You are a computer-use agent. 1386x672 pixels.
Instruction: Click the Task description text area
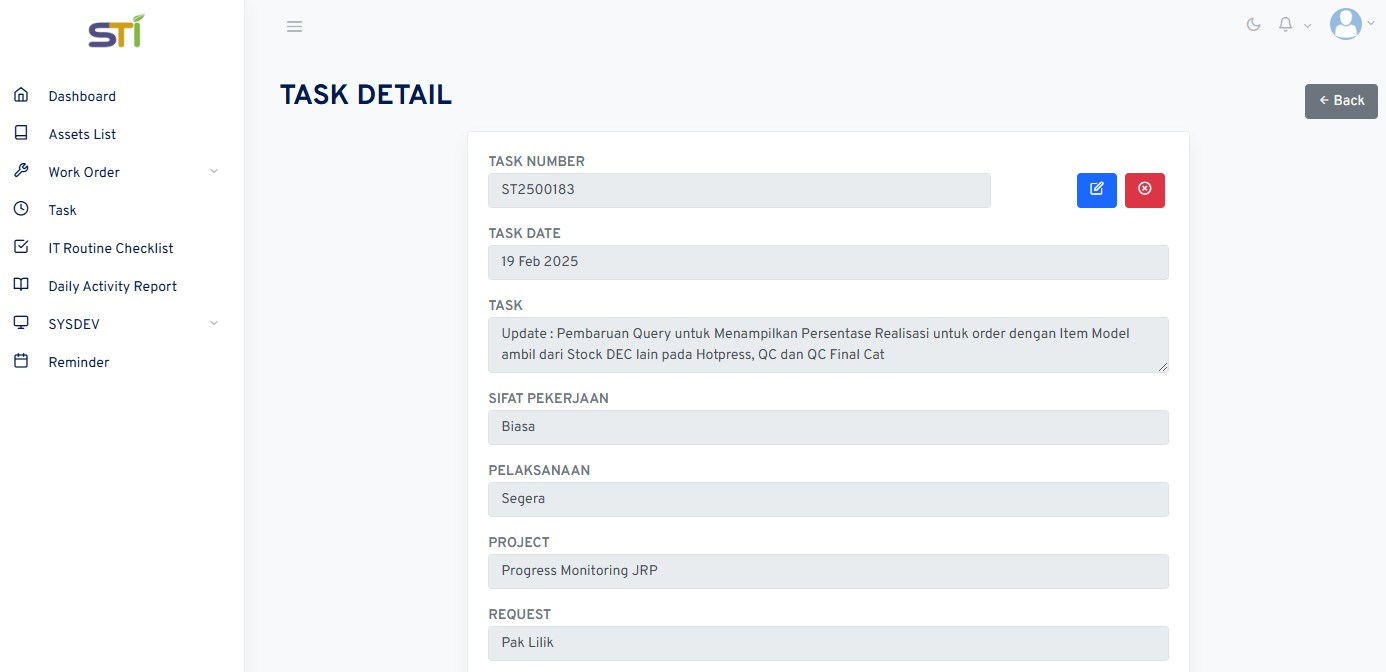[828, 345]
